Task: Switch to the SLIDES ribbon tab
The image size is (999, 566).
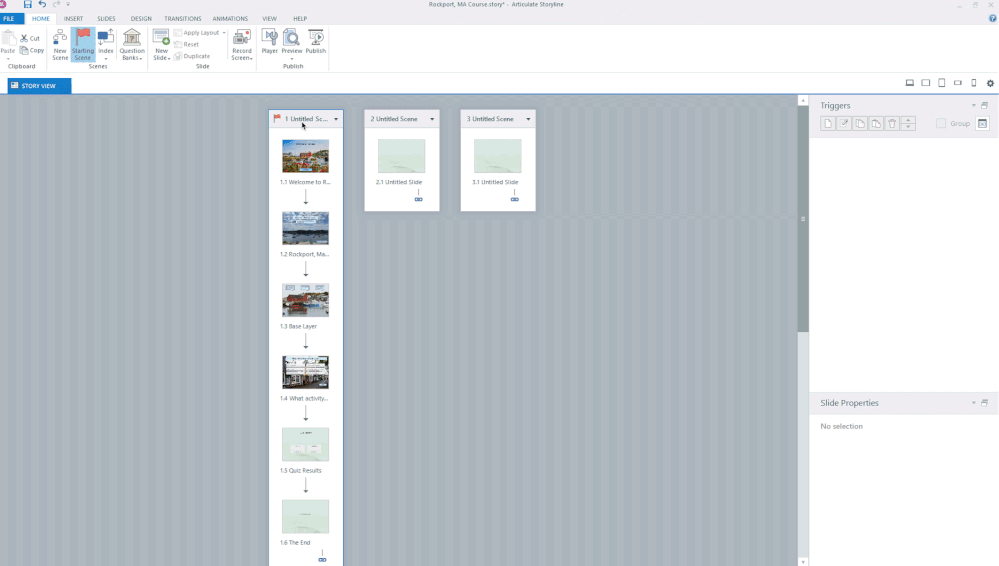Action: [106, 18]
